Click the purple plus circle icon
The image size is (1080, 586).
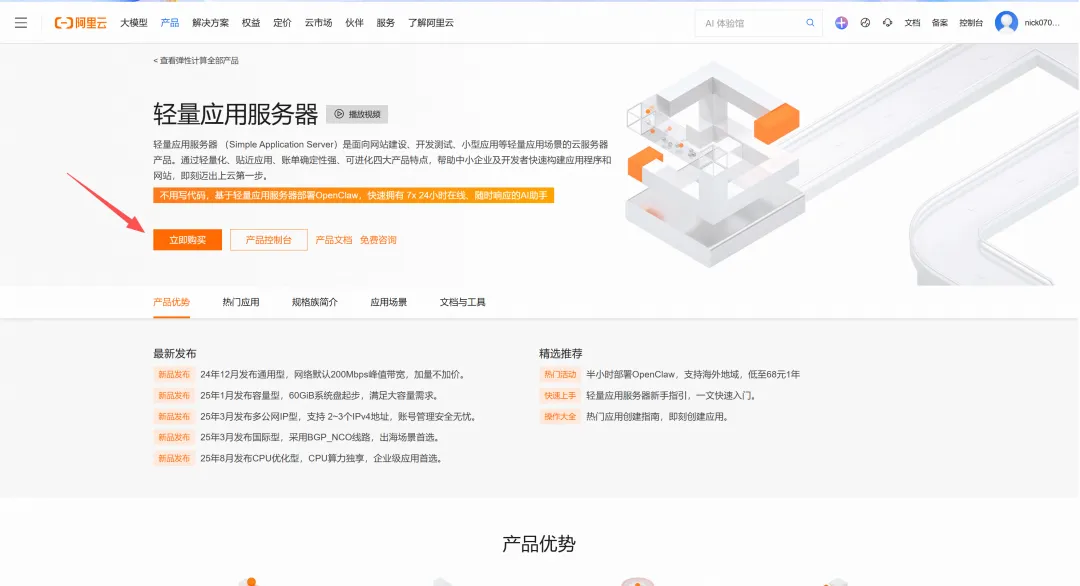tap(841, 23)
